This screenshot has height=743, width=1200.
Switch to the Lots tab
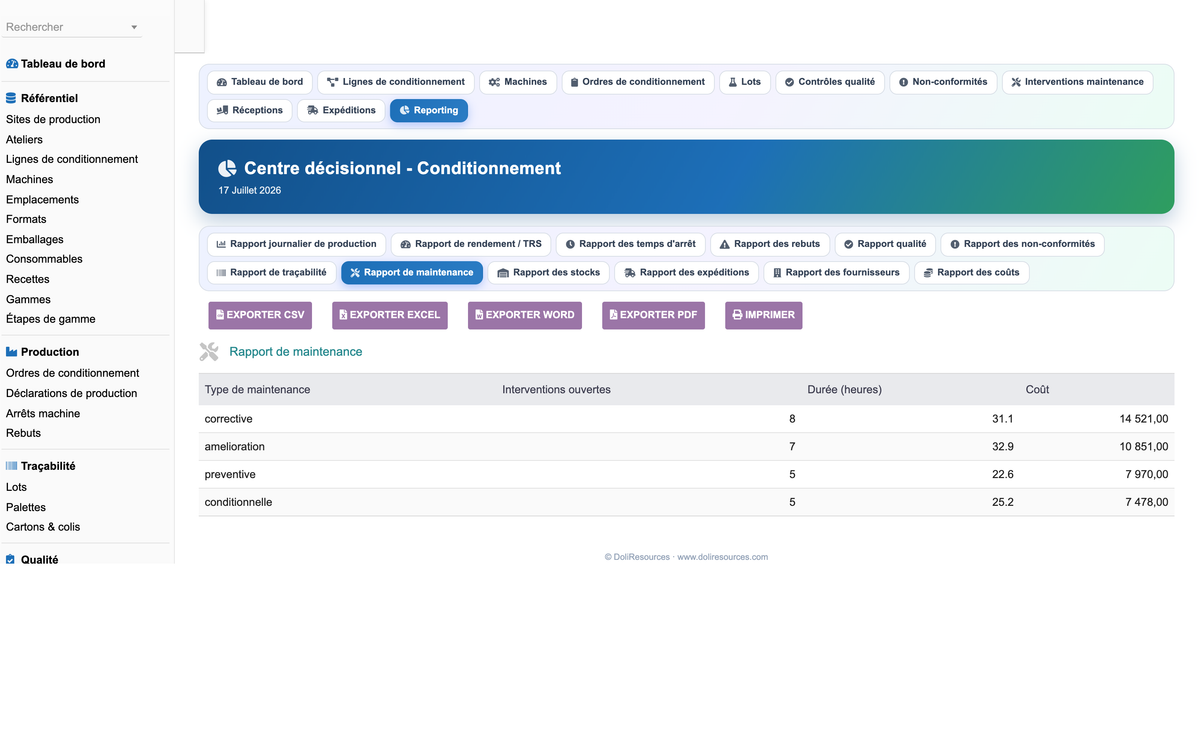click(745, 82)
